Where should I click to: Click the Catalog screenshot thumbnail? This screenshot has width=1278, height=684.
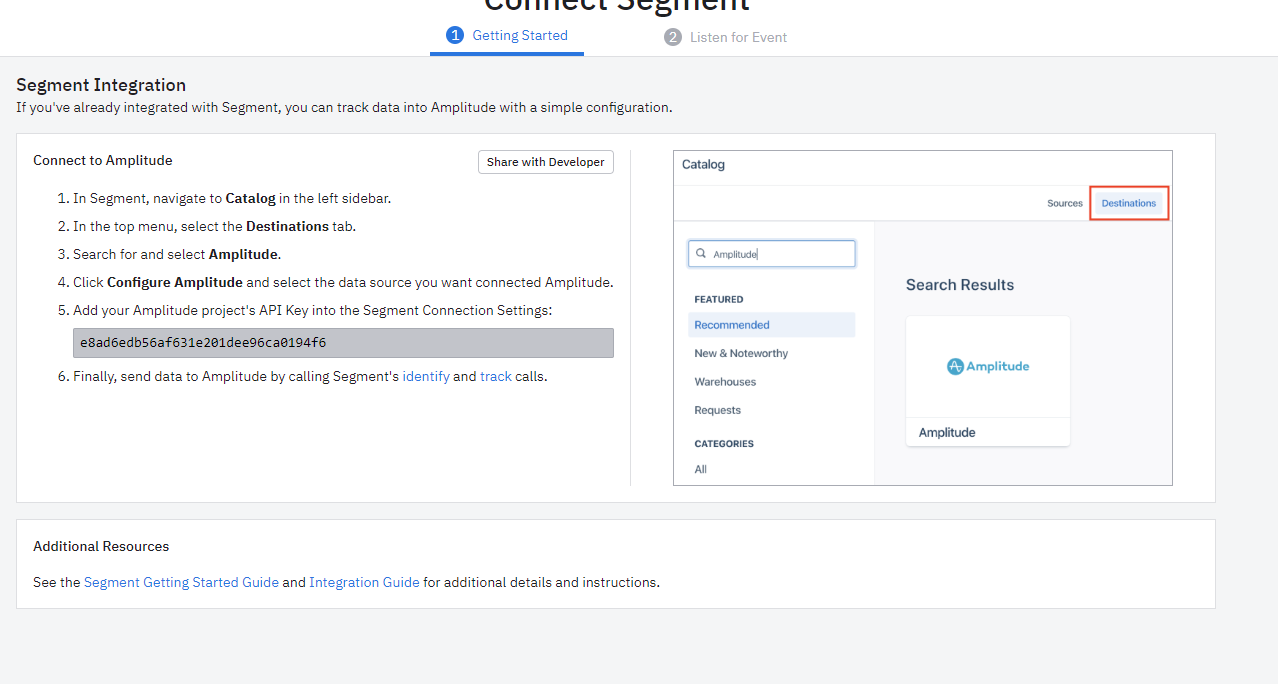click(x=923, y=318)
